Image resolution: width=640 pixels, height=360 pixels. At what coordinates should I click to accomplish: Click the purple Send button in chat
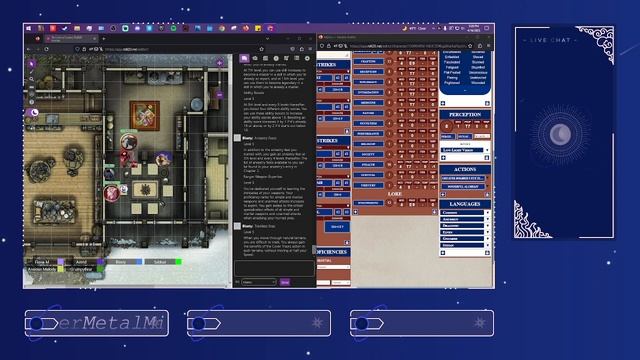pyautogui.click(x=285, y=282)
